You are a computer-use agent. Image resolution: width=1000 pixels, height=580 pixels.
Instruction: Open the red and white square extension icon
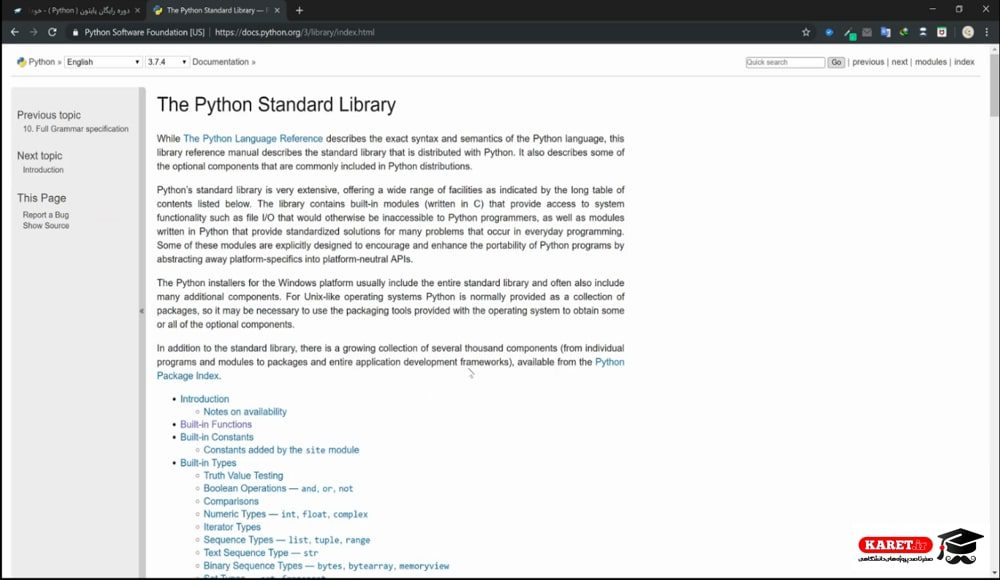(x=941, y=32)
